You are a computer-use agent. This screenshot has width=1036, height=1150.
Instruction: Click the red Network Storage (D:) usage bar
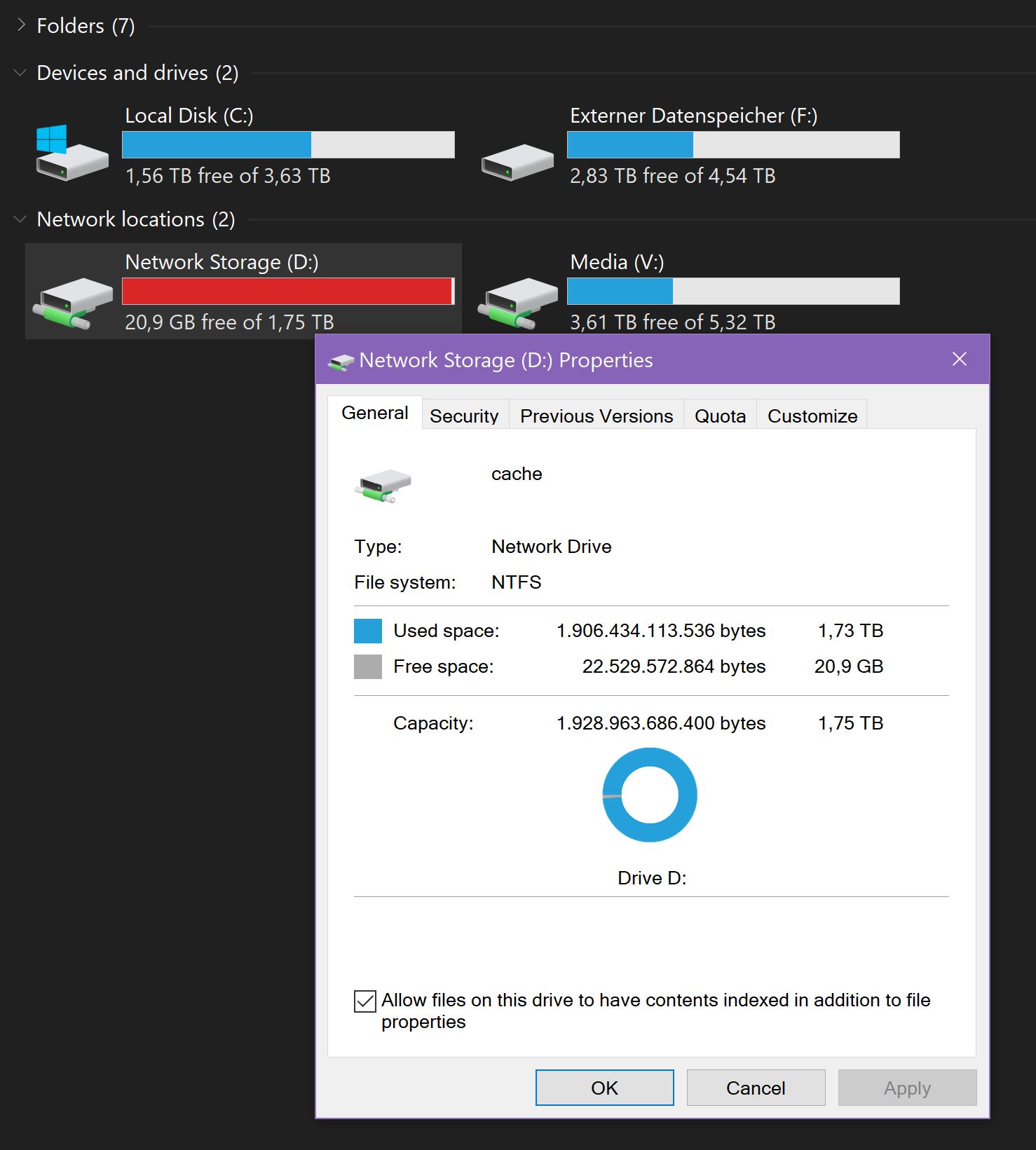click(288, 292)
